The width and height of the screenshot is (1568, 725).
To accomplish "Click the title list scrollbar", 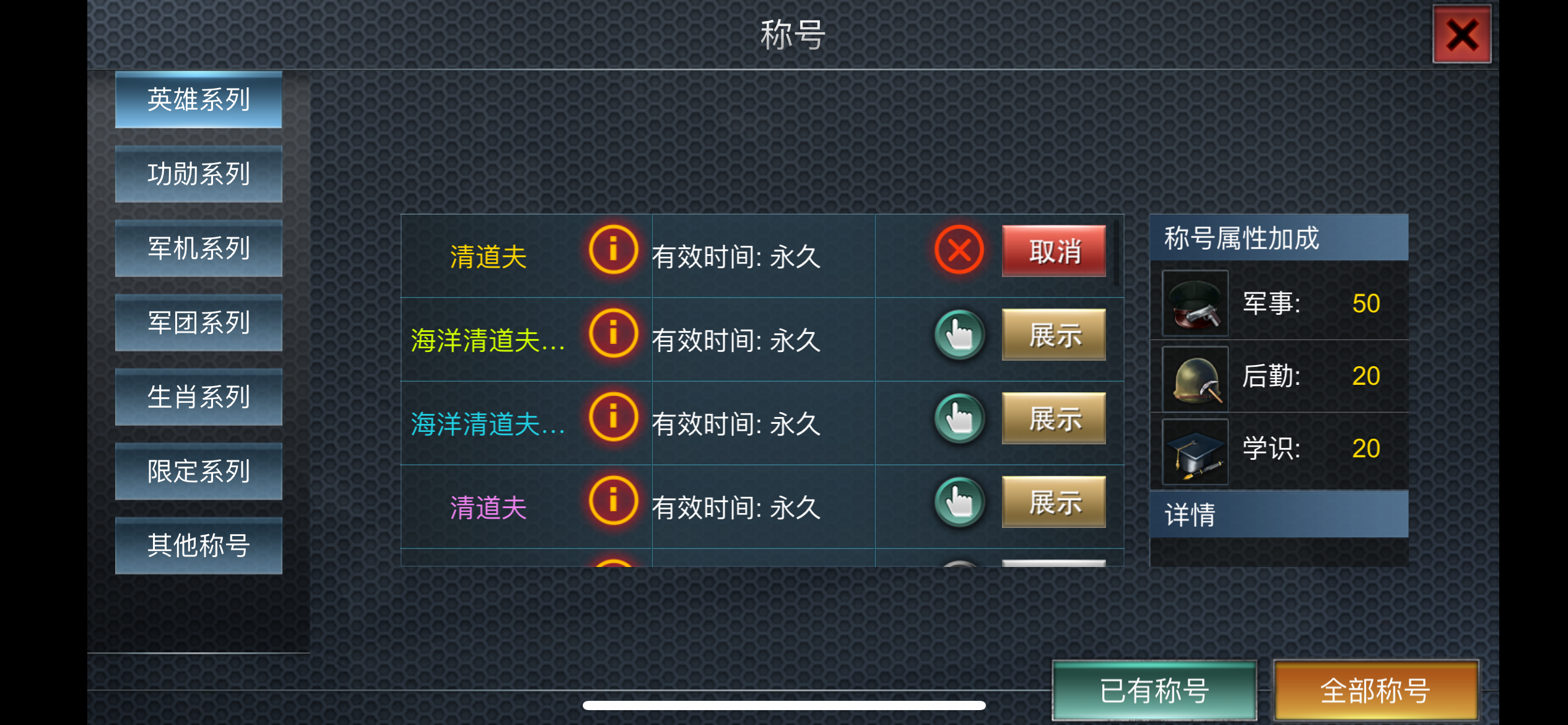I will tap(1116, 253).
